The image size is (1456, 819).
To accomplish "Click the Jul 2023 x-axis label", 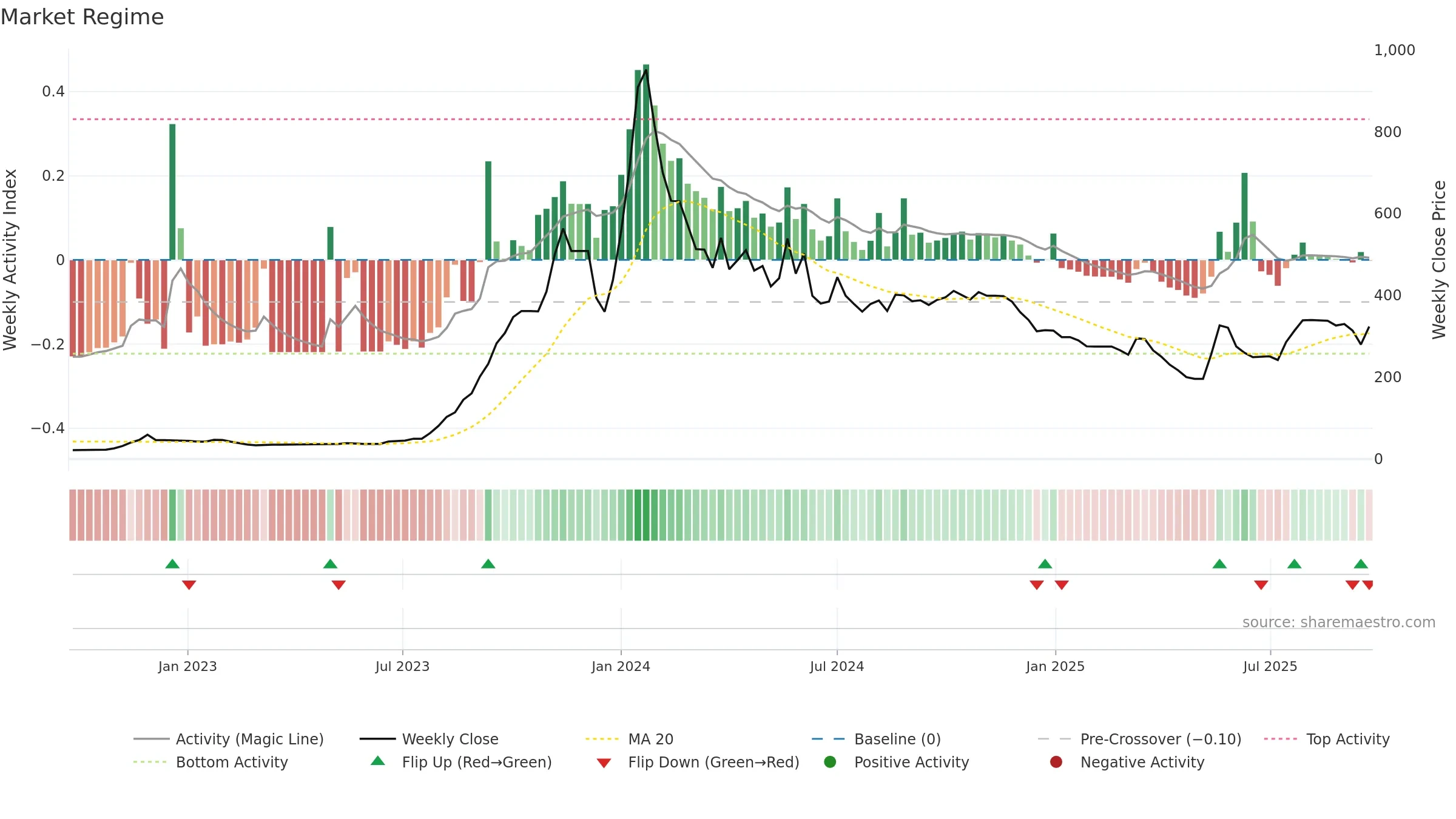I will coord(402,666).
